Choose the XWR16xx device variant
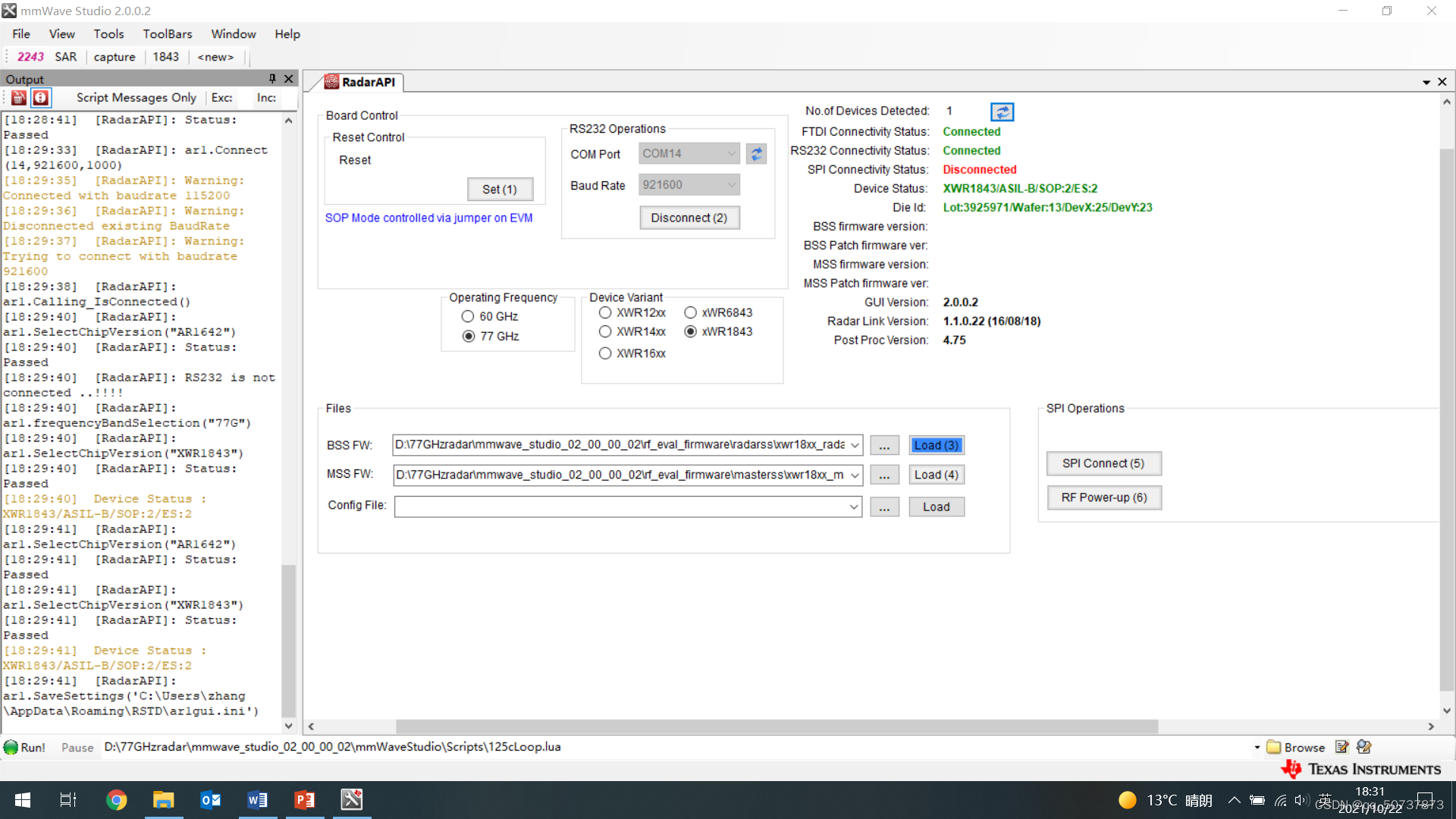 point(605,353)
